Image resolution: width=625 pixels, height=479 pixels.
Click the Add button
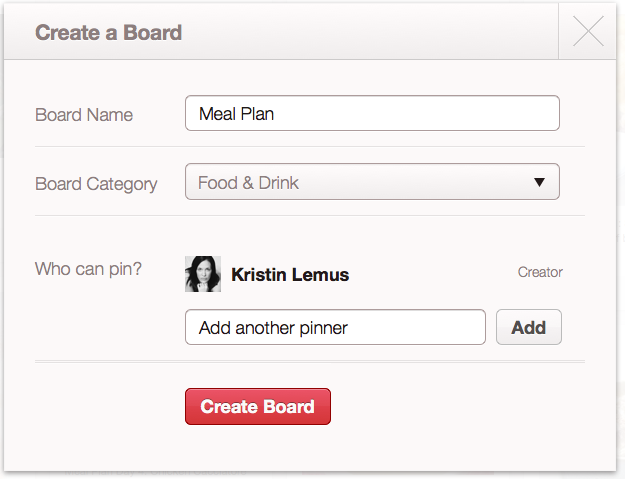pos(529,327)
